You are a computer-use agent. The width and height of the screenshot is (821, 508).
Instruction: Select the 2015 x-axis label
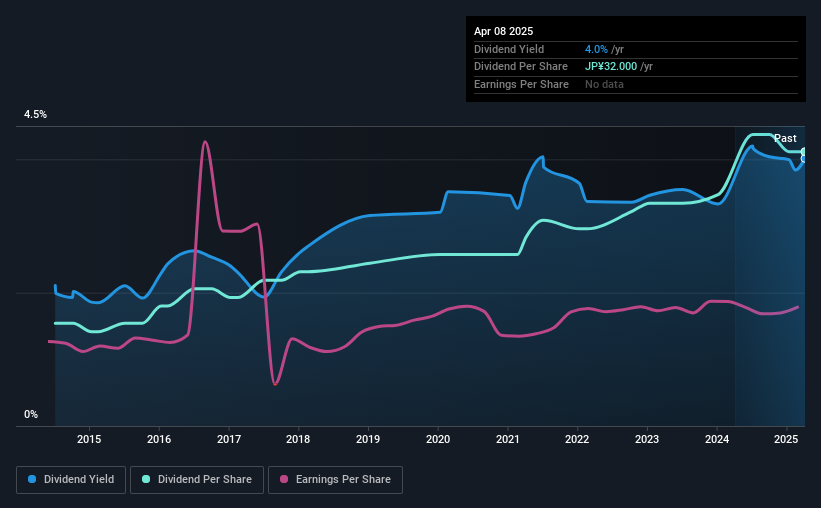[x=89, y=439]
